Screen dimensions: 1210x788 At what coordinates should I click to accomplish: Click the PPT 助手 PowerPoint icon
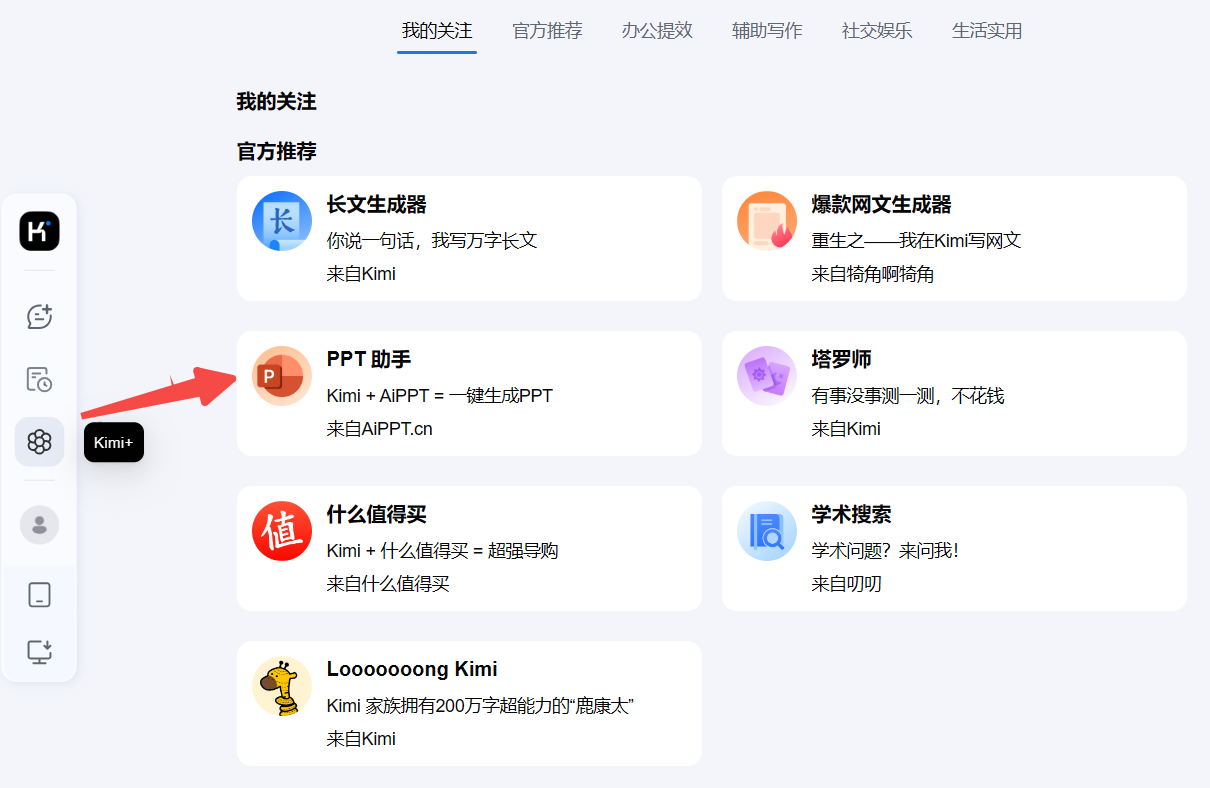coord(282,376)
